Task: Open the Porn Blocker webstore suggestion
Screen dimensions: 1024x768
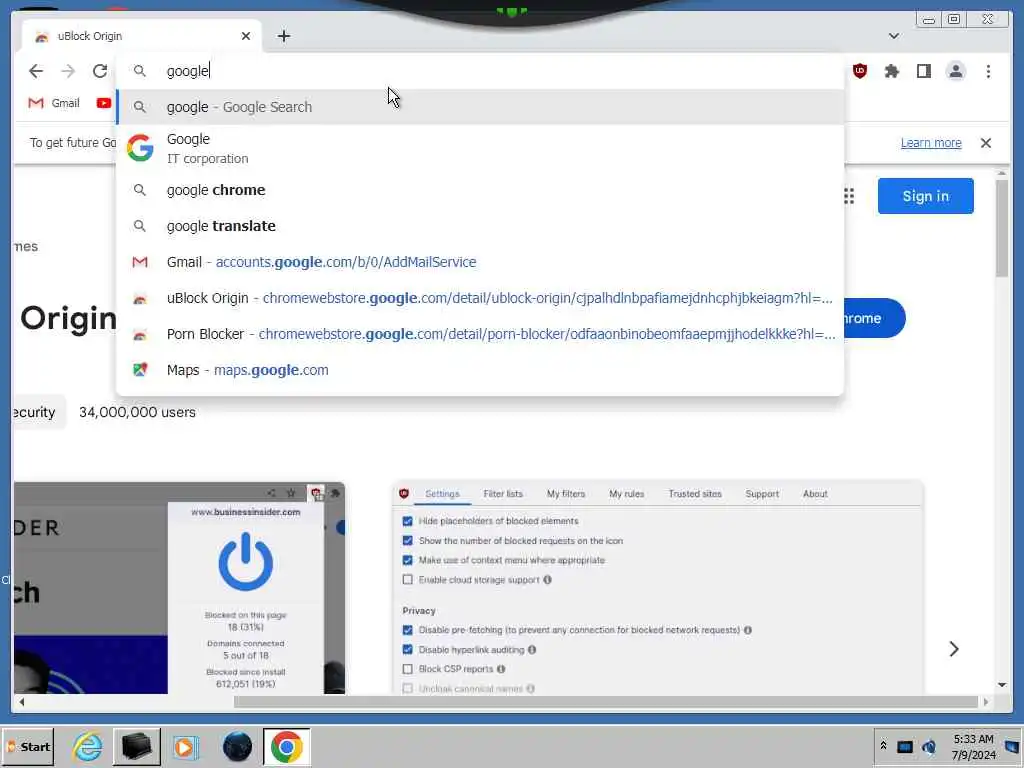Action: 480,334
